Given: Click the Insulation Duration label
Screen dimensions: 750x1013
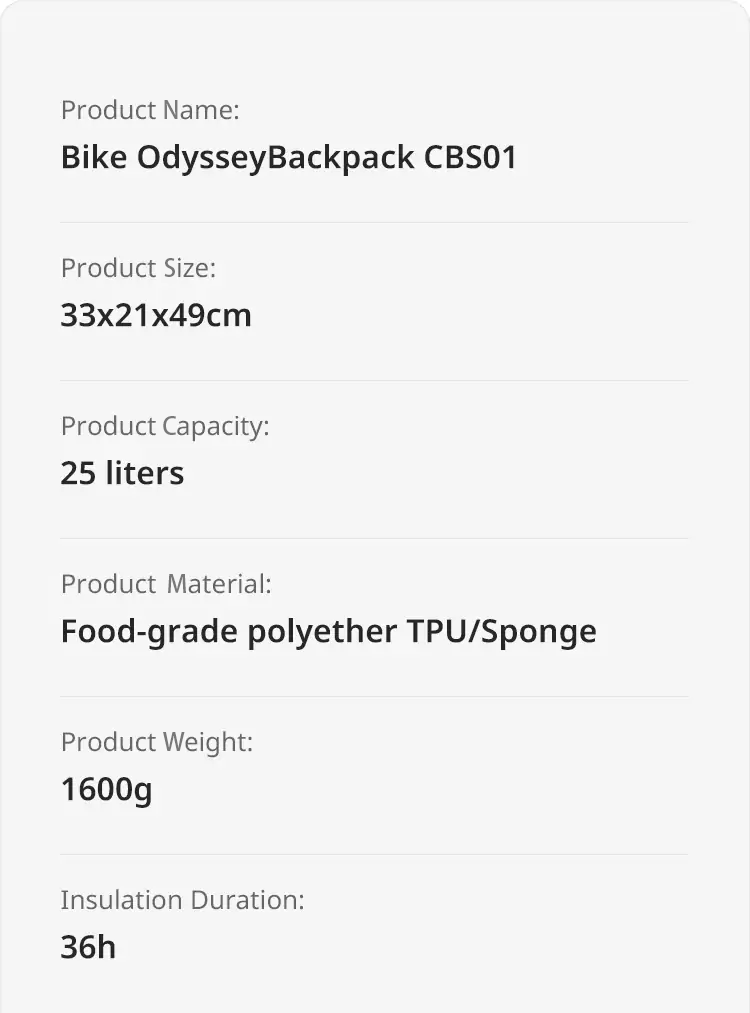Looking at the screenshot, I should pyautogui.click(x=182, y=900).
